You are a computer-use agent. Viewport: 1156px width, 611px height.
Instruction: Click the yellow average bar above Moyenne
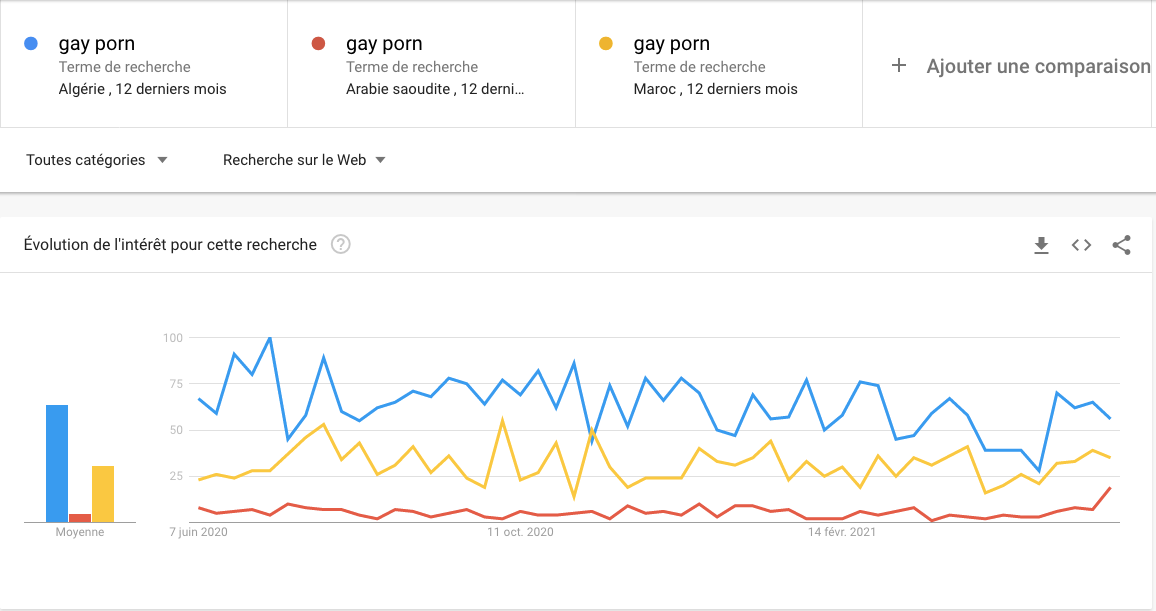(103, 494)
